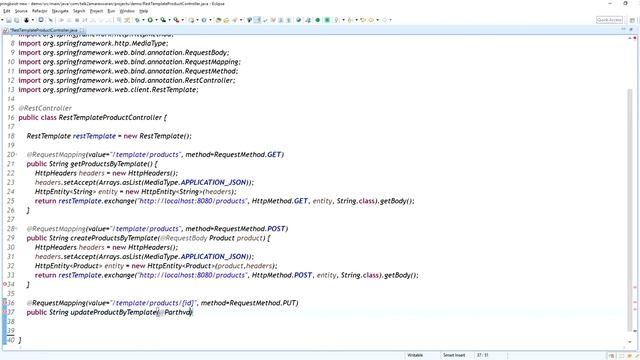The image size is (640, 360).
Task: Open the Edit menu
Action: [x=6, y=11]
